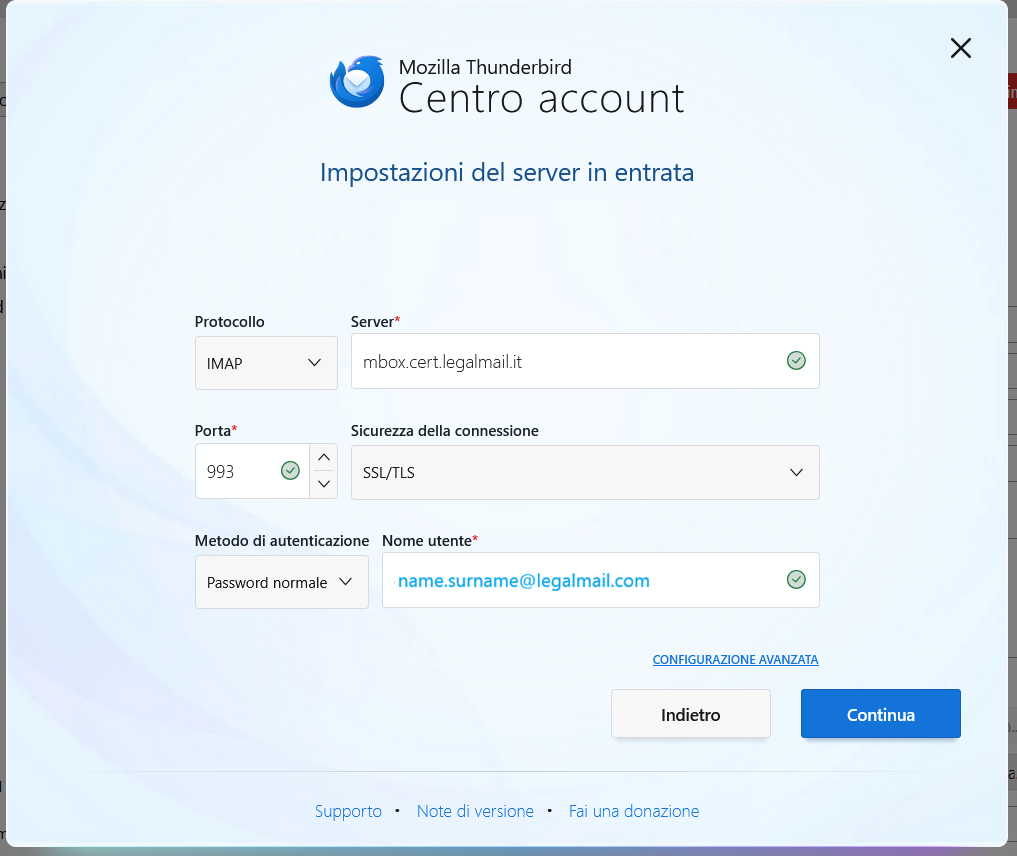Screen dimensions: 1017x856
Task: Close the Centro account dialog
Action: [x=960, y=48]
